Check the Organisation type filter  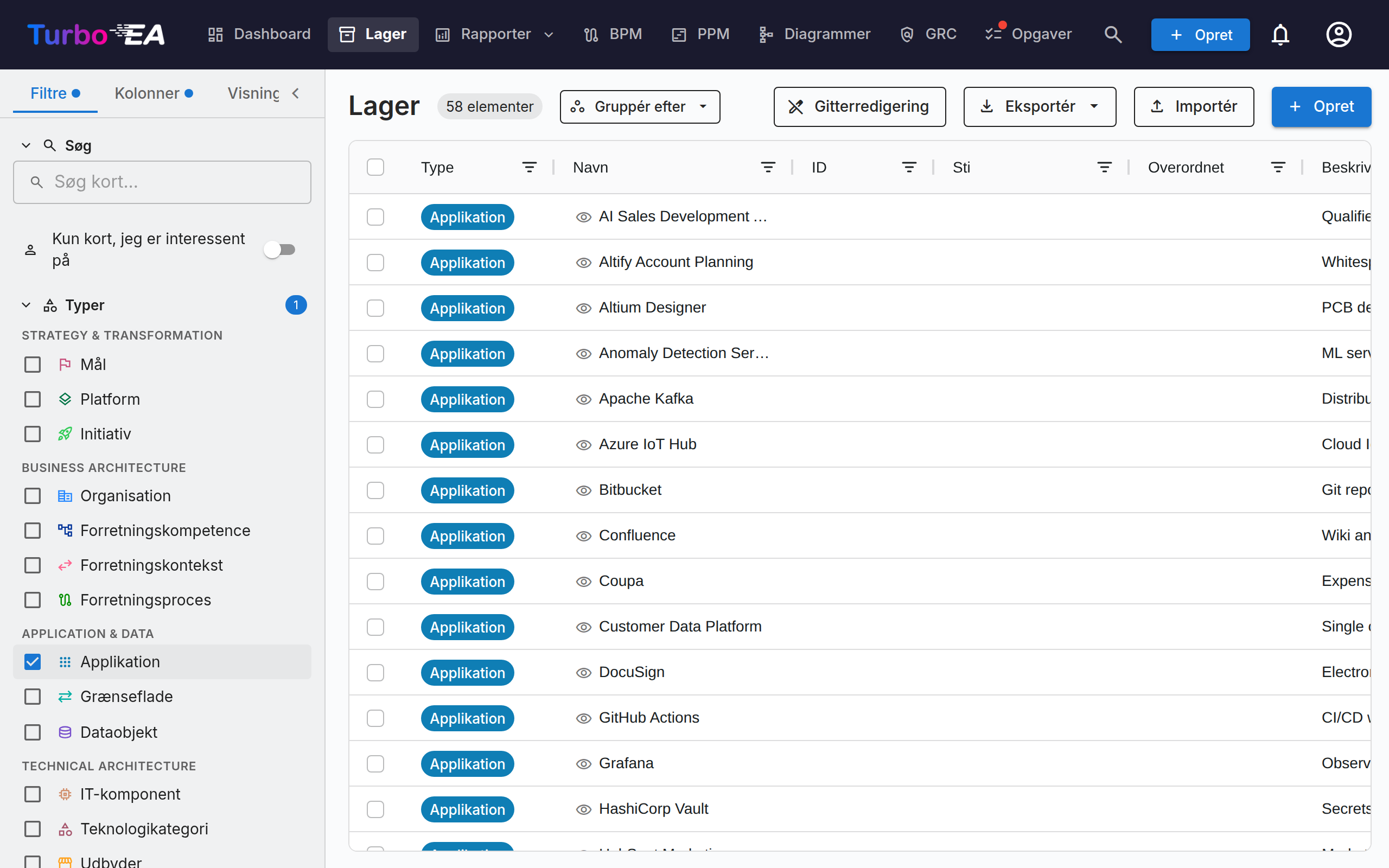click(x=33, y=496)
